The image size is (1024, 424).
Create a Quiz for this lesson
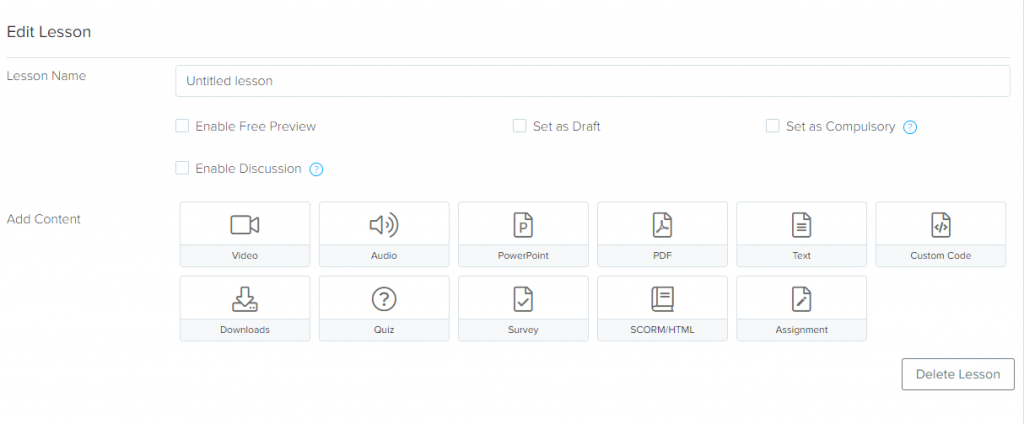tap(384, 308)
